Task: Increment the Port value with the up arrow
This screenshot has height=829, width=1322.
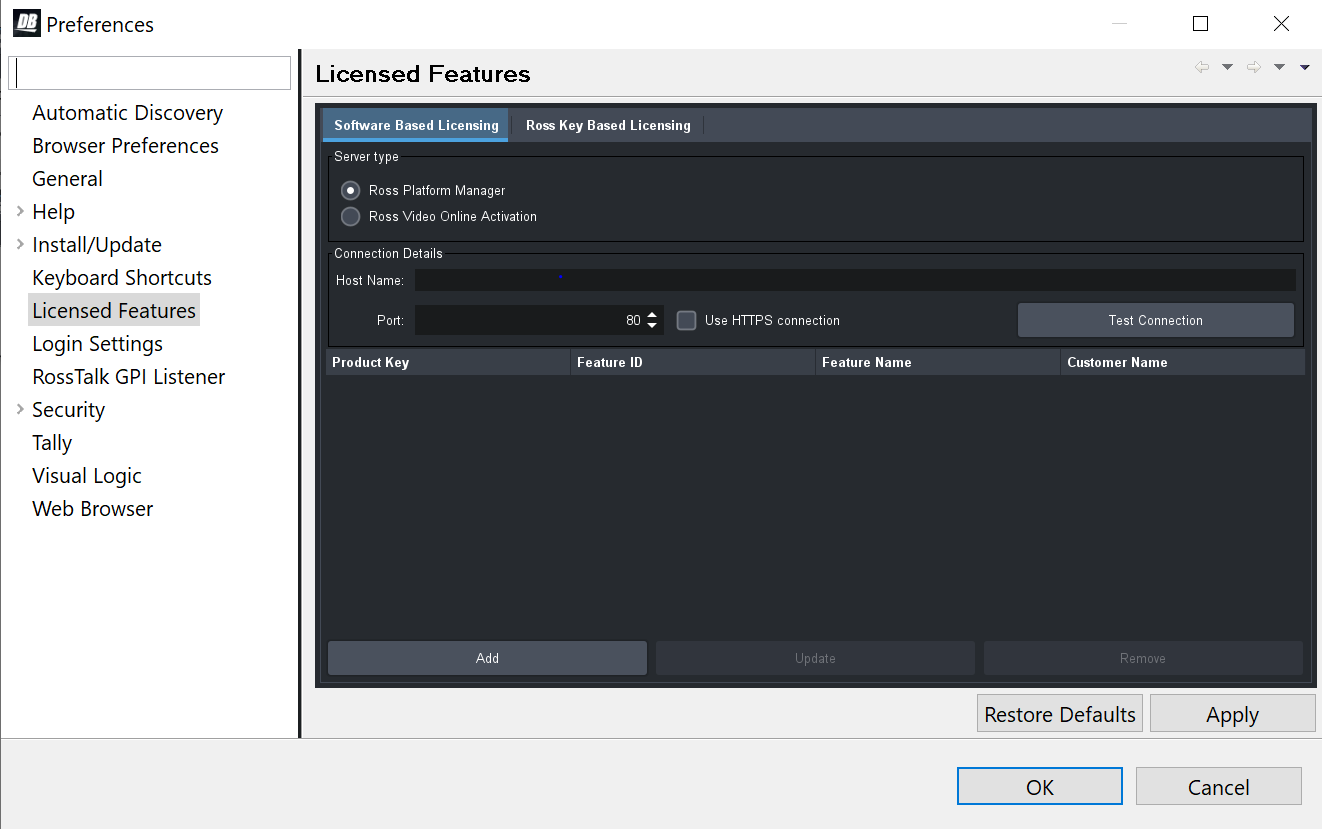Action: coord(651,314)
